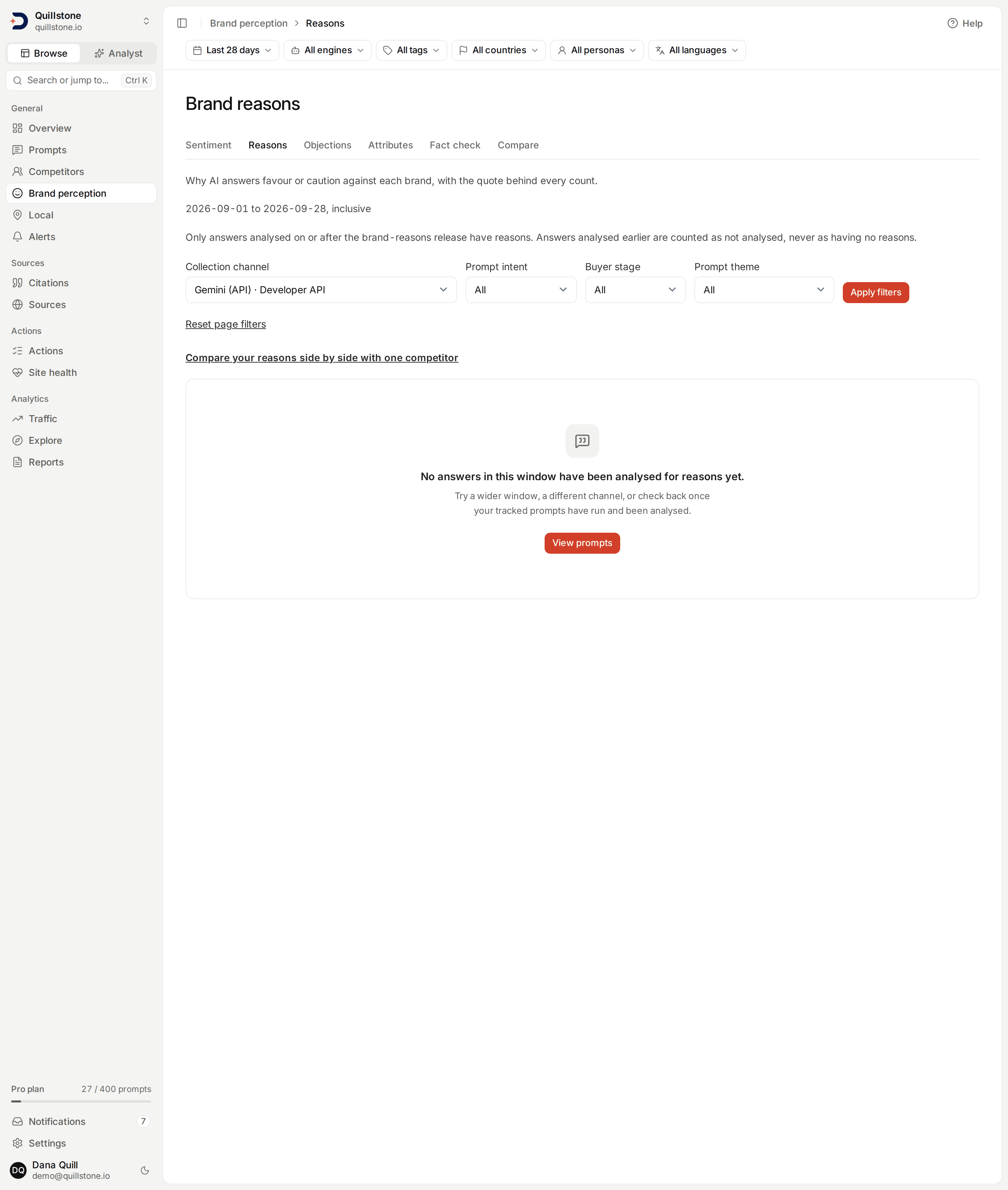This screenshot has width=1008, height=1190.
Task: Toggle the sidebar panel icon
Action: pos(182,23)
